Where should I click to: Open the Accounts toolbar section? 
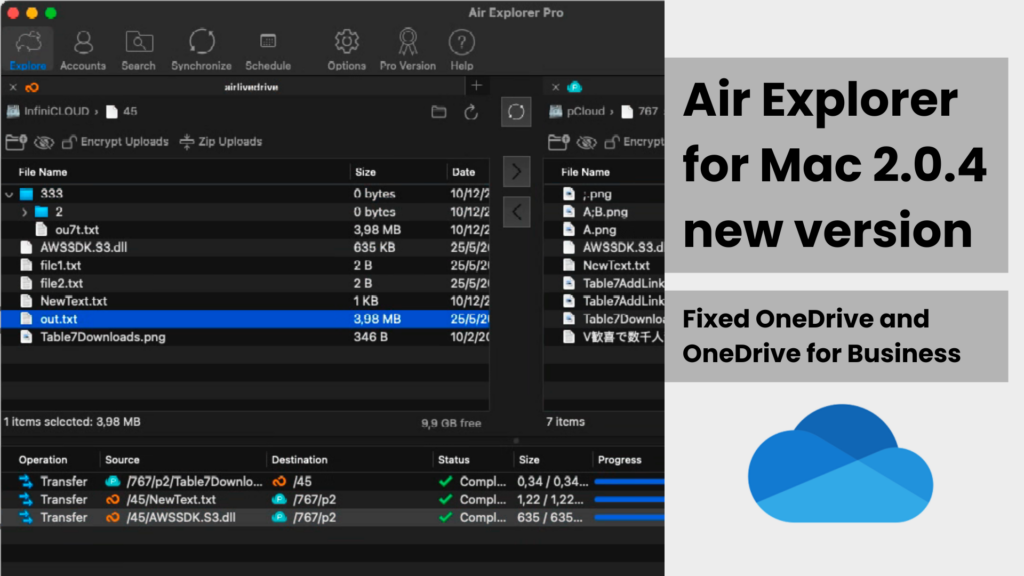tap(83, 49)
